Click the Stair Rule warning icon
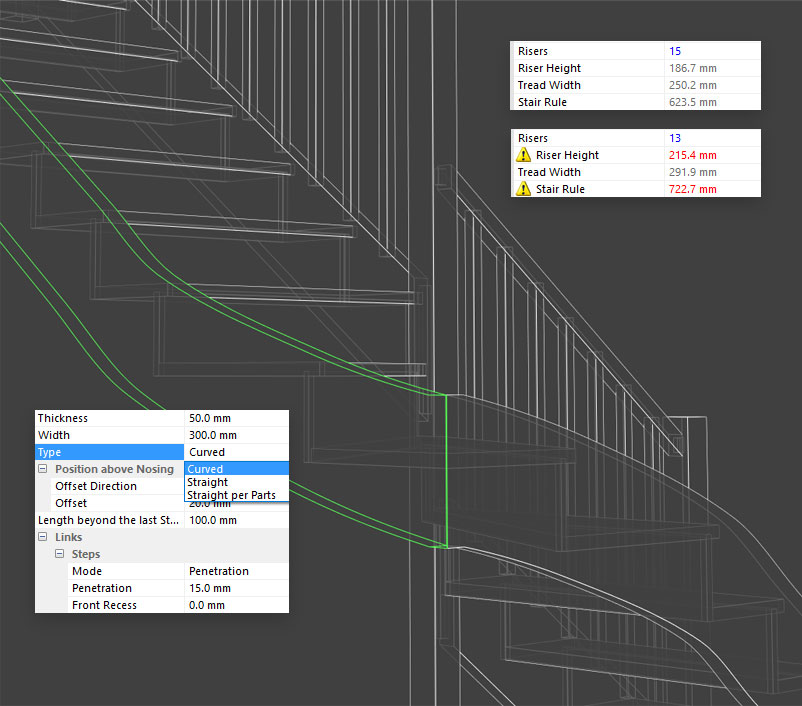 [x=523, y=189]
